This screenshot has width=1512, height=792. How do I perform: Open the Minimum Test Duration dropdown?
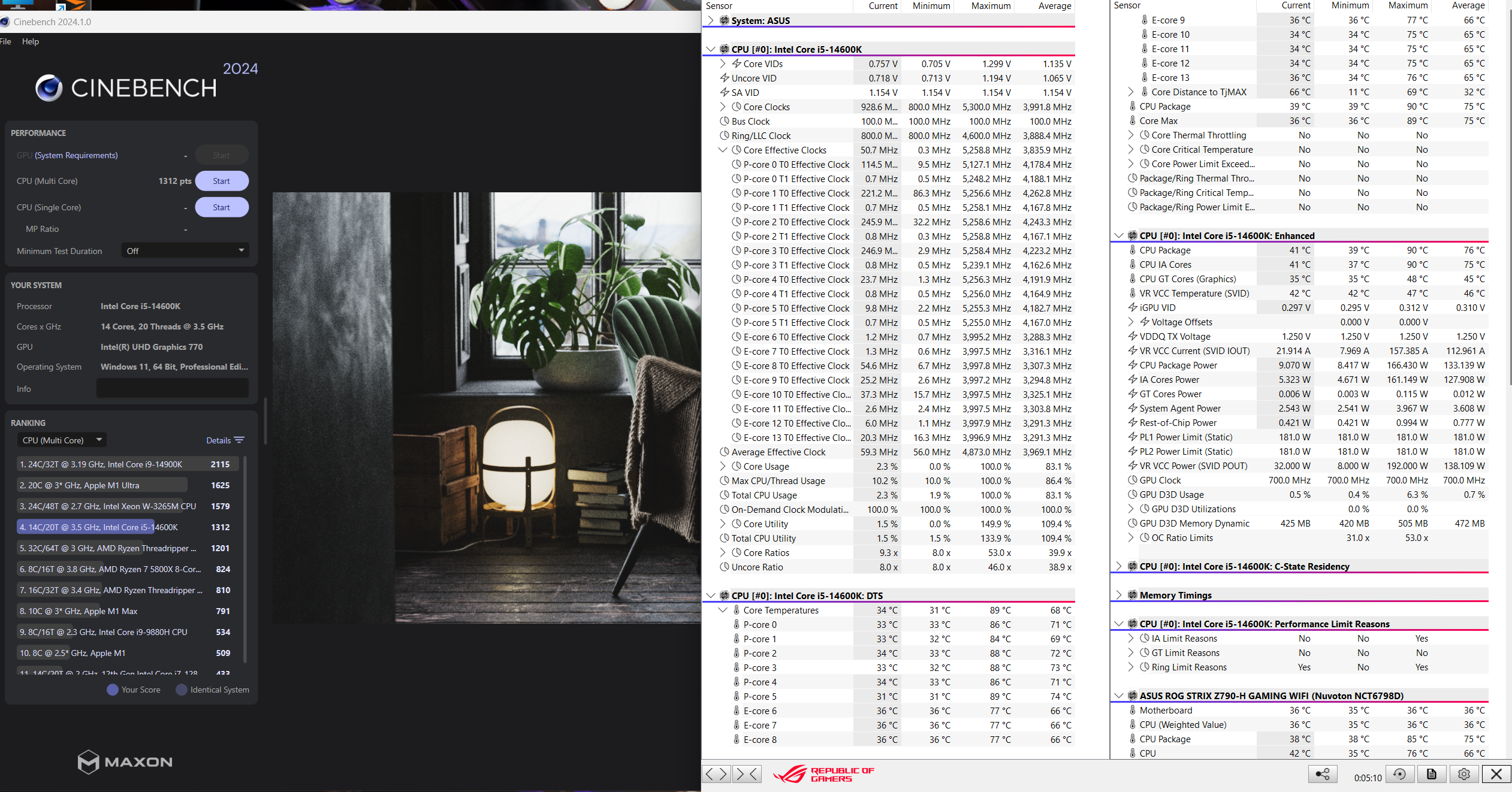tap(185, 250)
